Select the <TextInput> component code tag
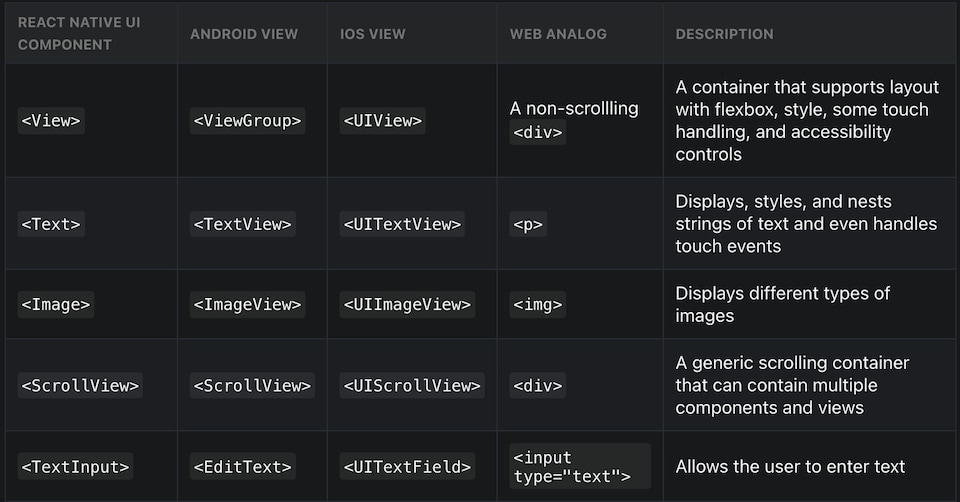The width and height of the screenshot is (960, 502). 76,466
